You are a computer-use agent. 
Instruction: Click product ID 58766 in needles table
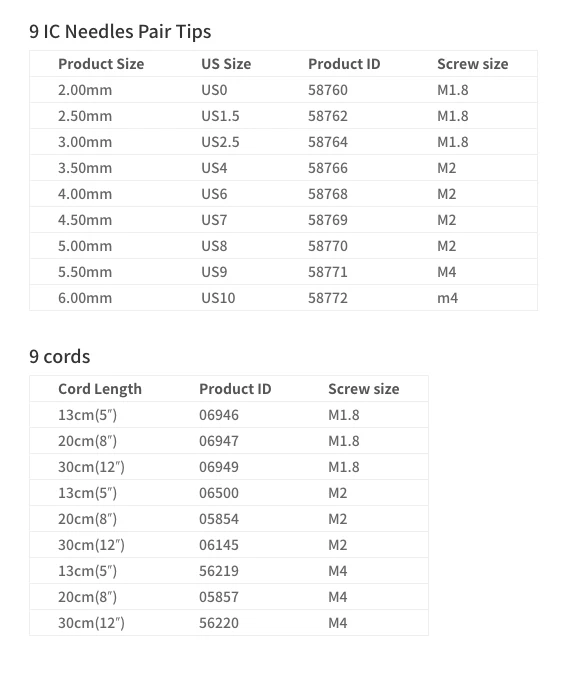(328, 168)
